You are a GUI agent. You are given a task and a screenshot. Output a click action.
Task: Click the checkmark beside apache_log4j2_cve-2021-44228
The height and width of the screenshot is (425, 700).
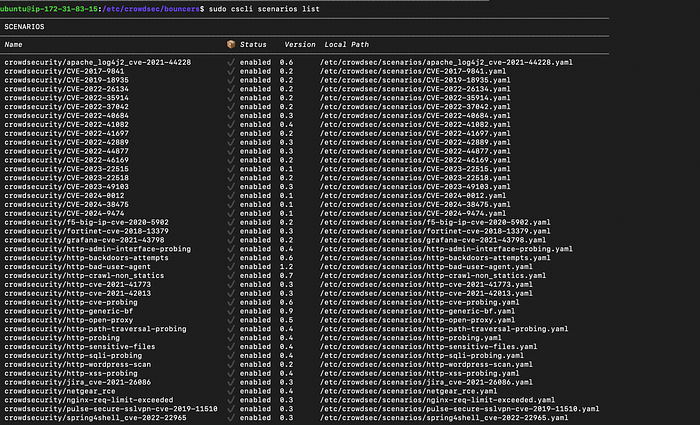pyautogui.click(x=231, y=62)
